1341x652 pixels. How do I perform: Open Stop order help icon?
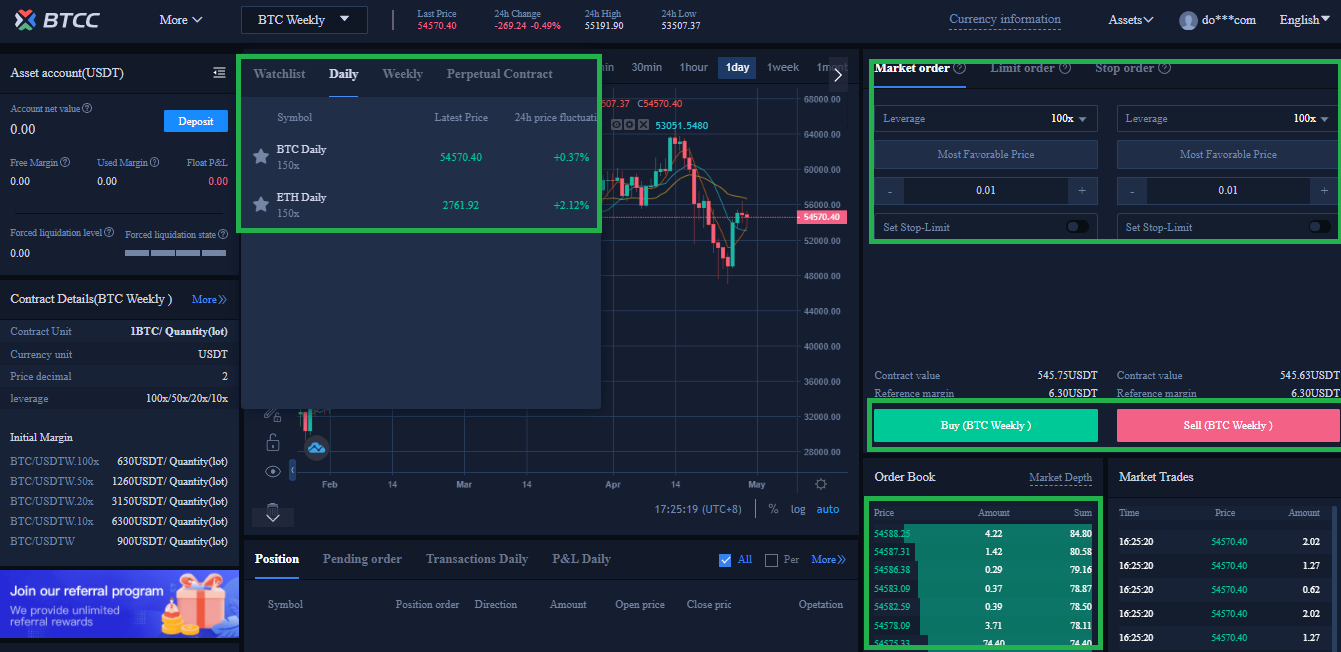pos(1164,68)
